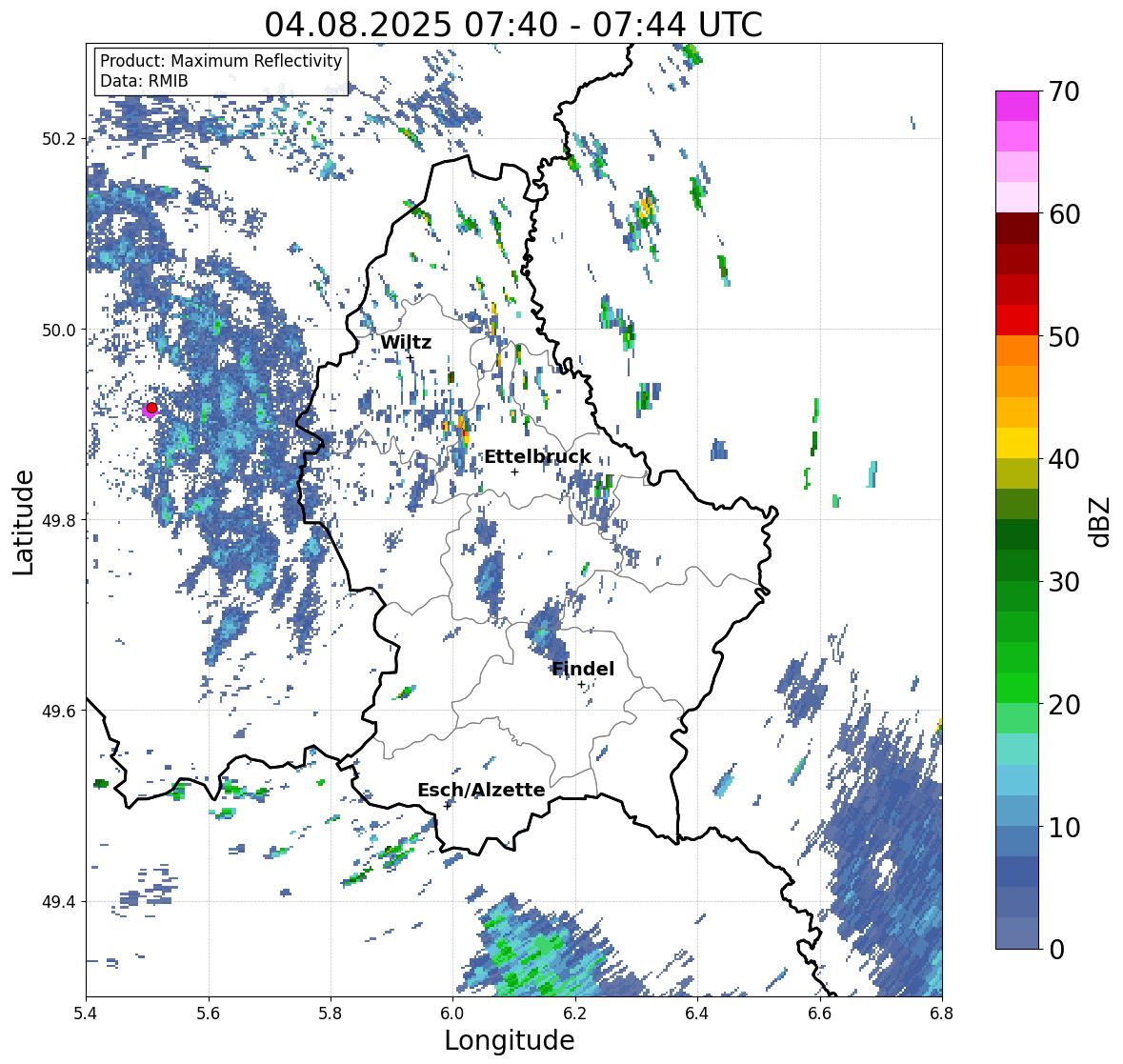The width and height of the screenshot is (1123, 1064).
Task: Click the red dot radar marker
Action: point(151,408)
